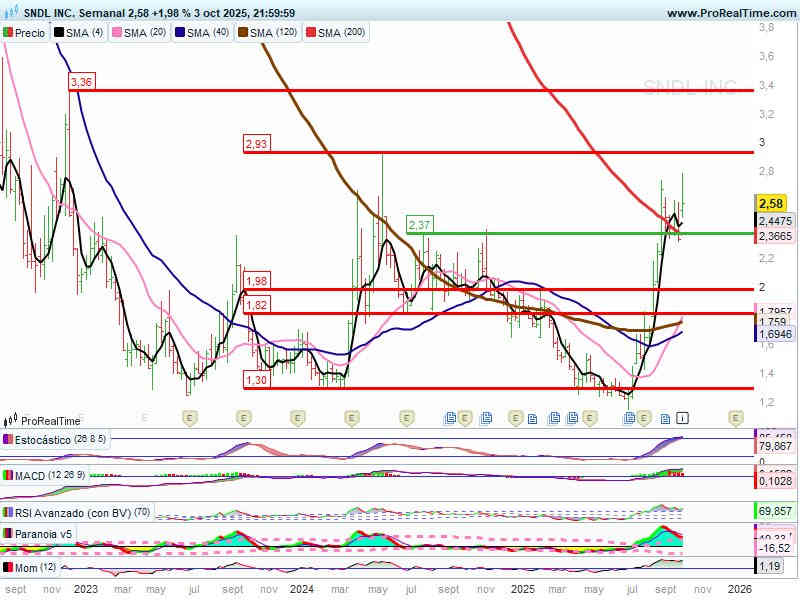Open the RSI Avanzado (con BV) indicator settings

tap(72, 512)
